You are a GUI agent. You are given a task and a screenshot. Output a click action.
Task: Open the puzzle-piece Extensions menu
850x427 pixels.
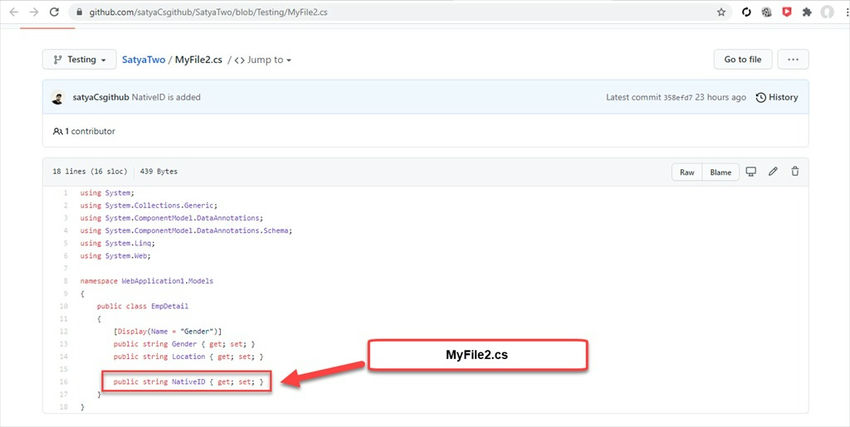(x=807, y=12)
